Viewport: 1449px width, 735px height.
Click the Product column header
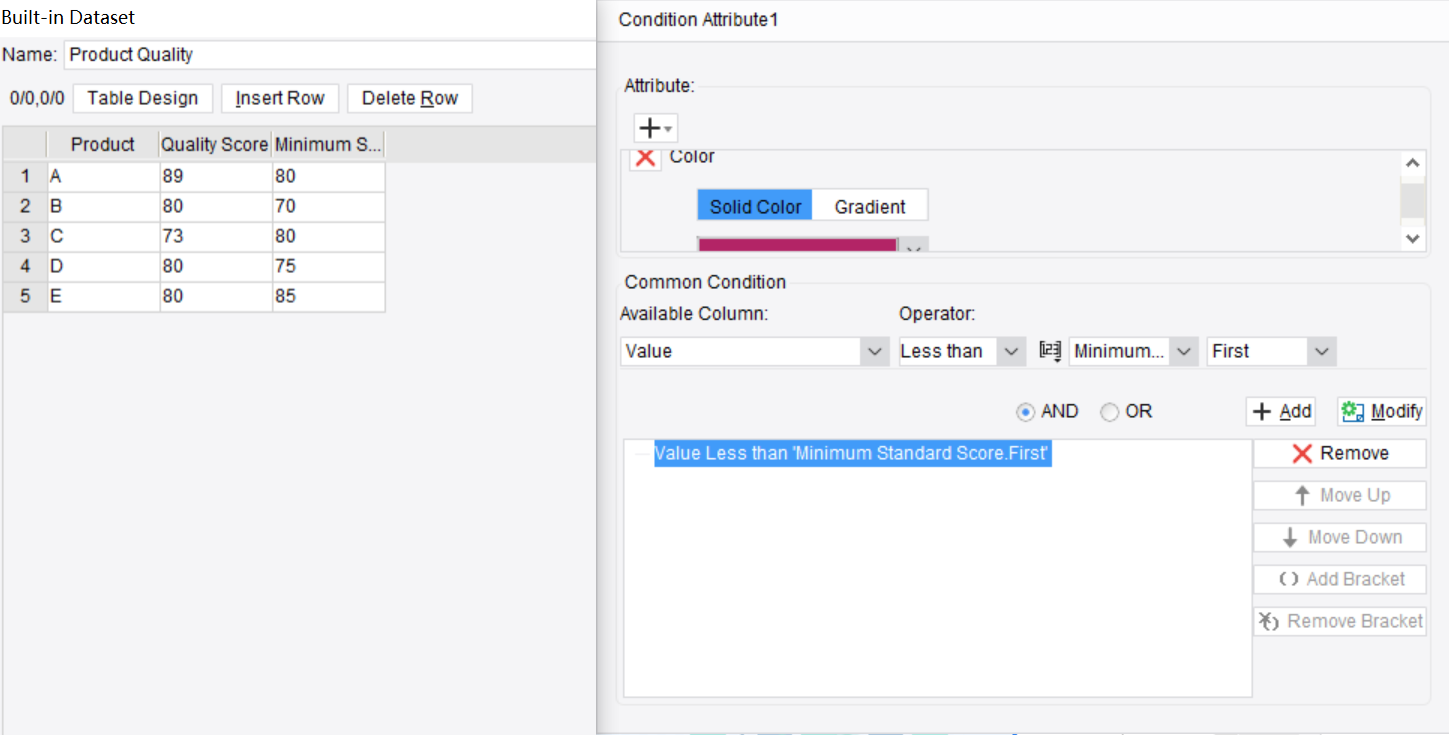pos(103,144)
